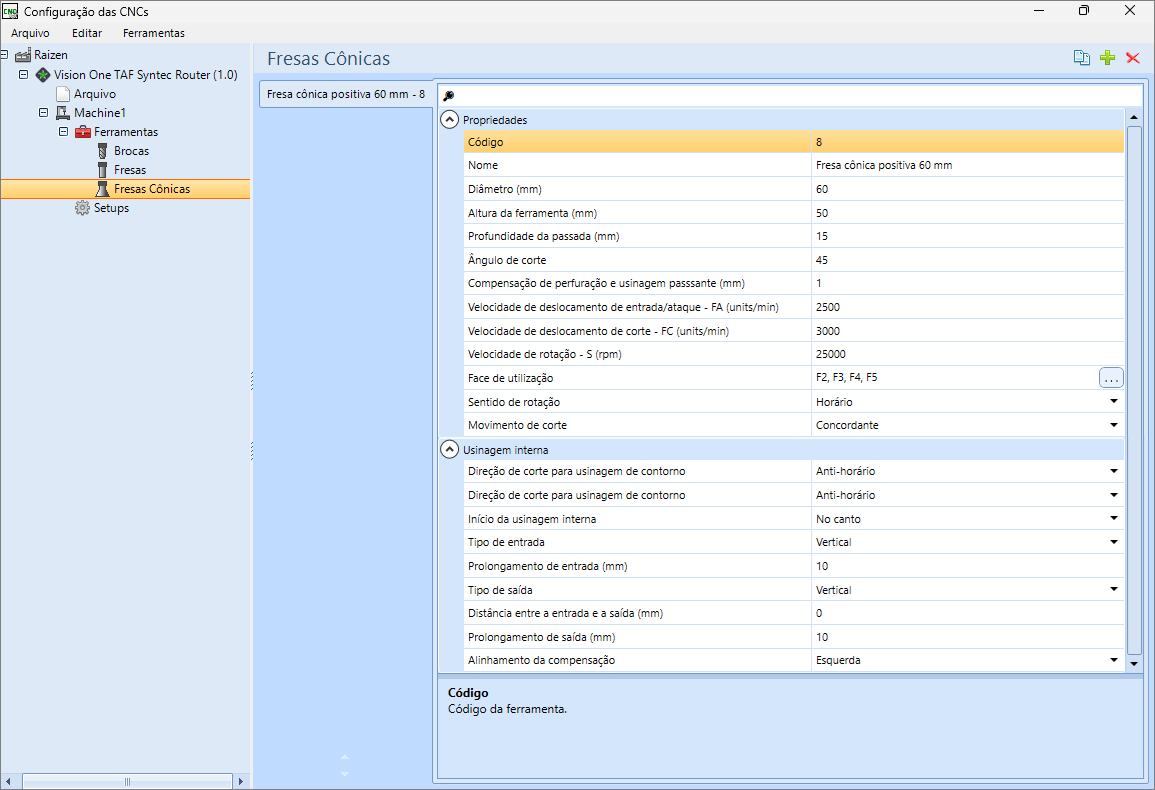This screenshot has height=790, width=1155.
Task: Open the Arquivo menu
Action: [x=30, y=33]
